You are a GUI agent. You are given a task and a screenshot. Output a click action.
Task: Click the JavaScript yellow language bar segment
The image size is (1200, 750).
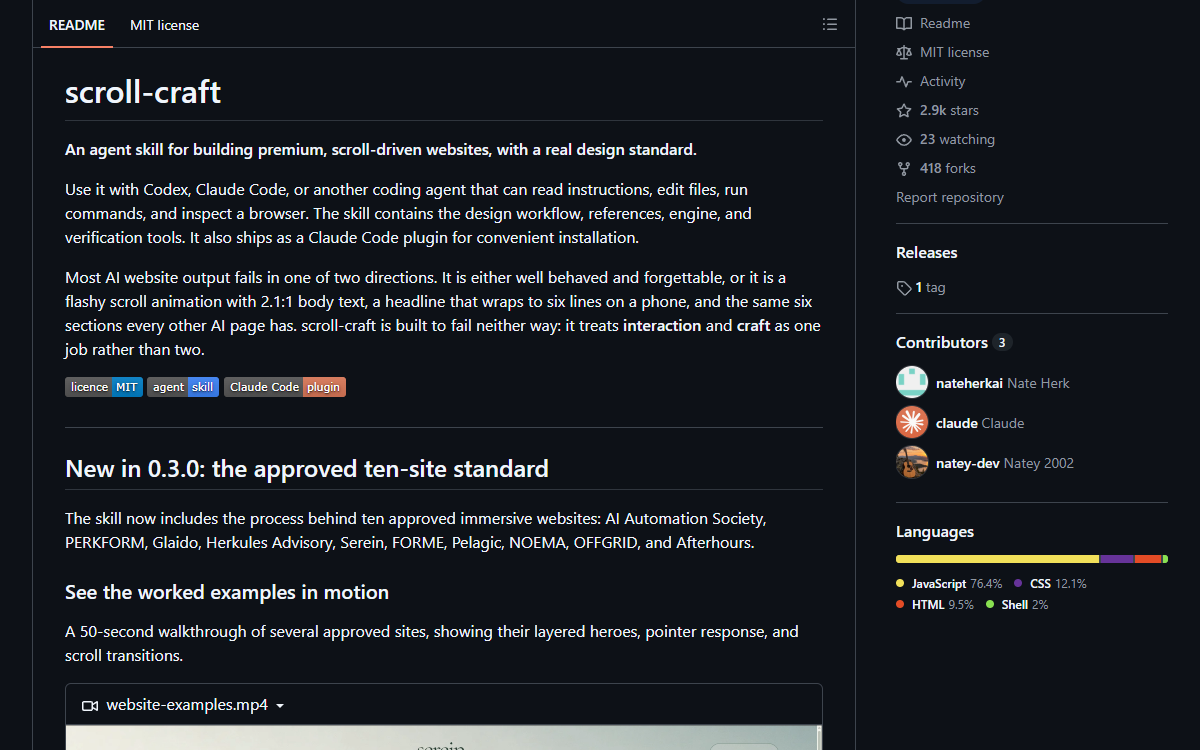[x=997, y=559]
